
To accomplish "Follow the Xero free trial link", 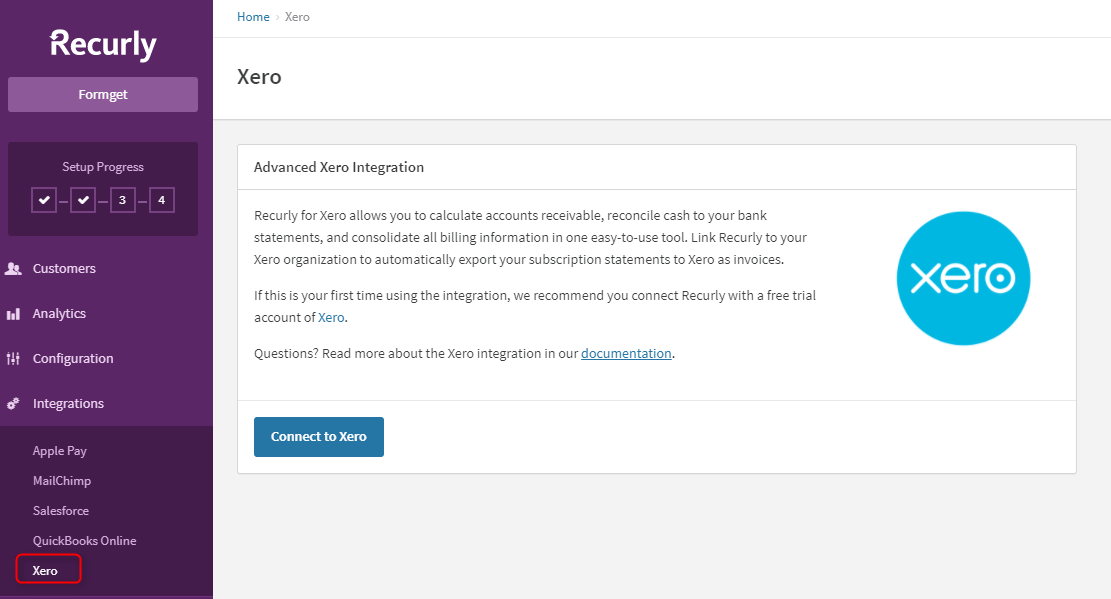I will 331,318.
